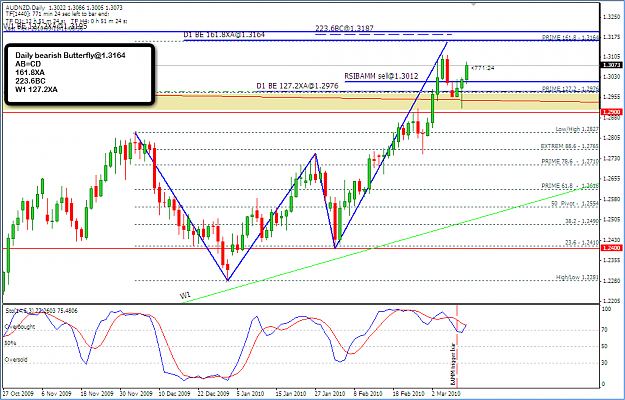Click the '2 Mar 2010' date label

point(446,393)
